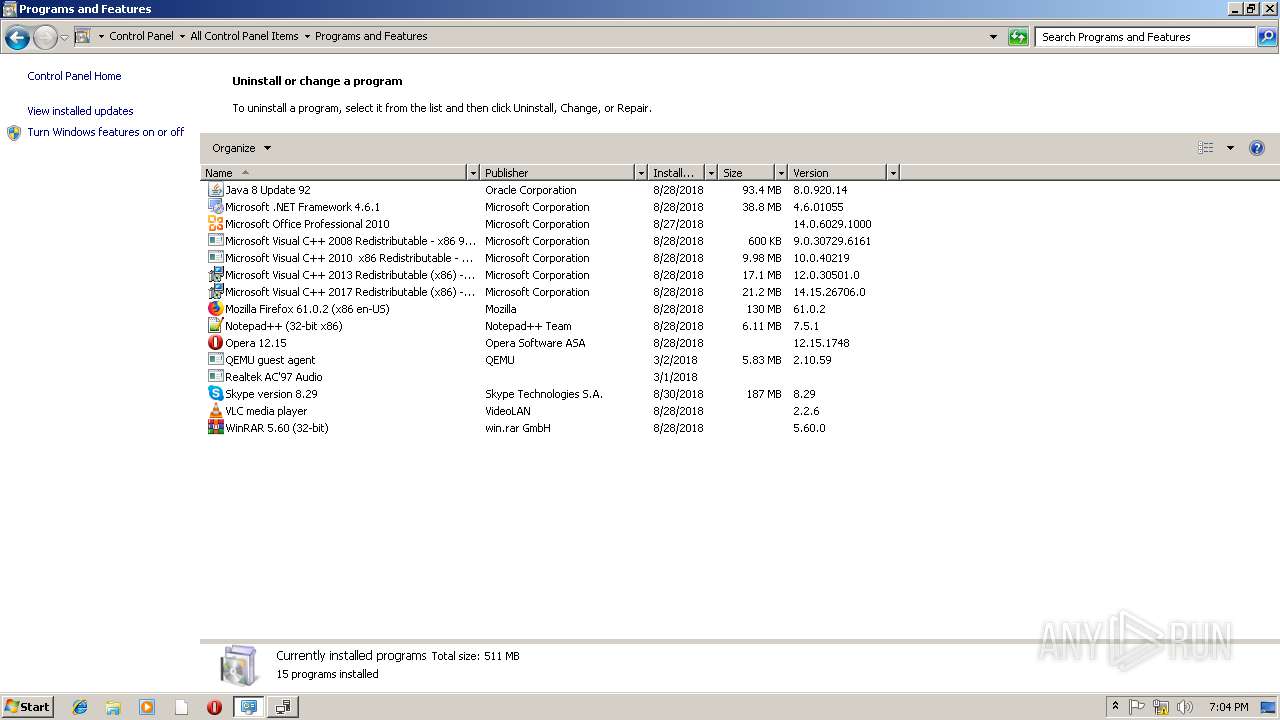Screen dimensions: 1280x720
Task: Open the view options dropdown arrow
Action: click(x=1230, y=148)
